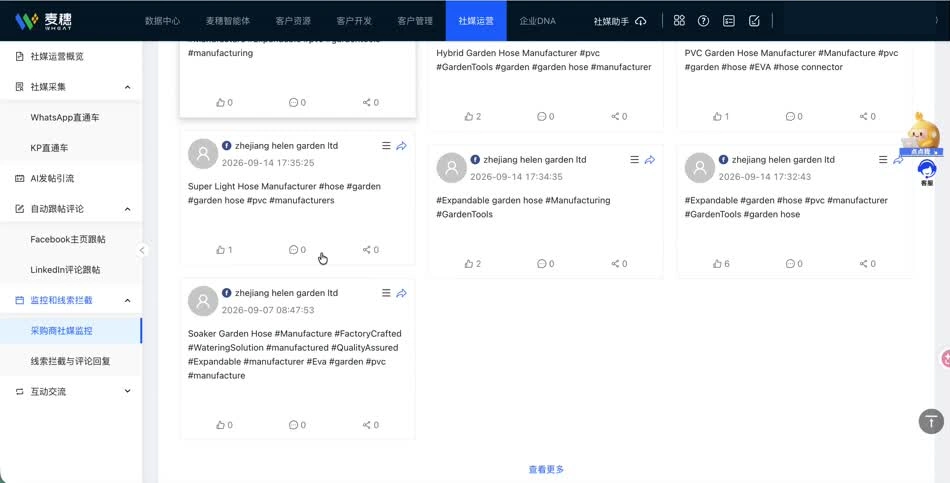
Task: Click the edit note icon in header
Action: click(754, 21)
